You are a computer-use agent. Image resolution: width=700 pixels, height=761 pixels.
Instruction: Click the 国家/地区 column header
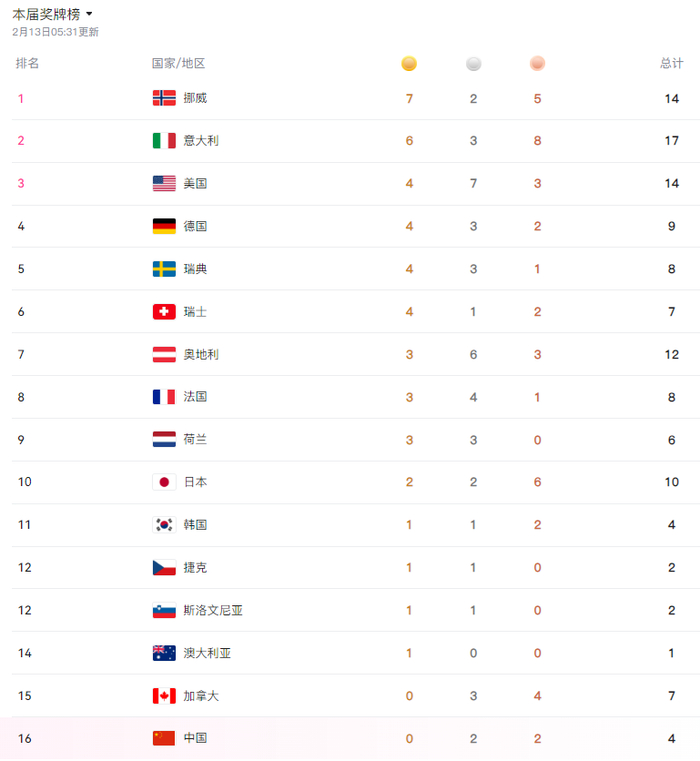178,63
